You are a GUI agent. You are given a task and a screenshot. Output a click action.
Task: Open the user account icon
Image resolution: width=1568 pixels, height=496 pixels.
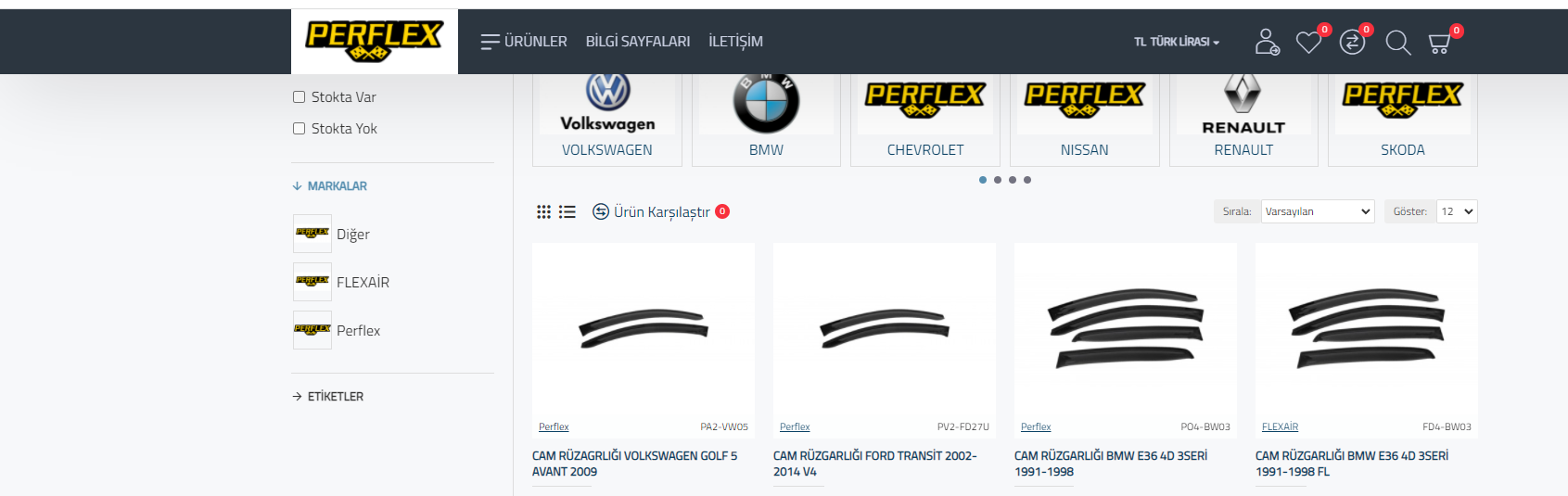(x=1267, y=42)
